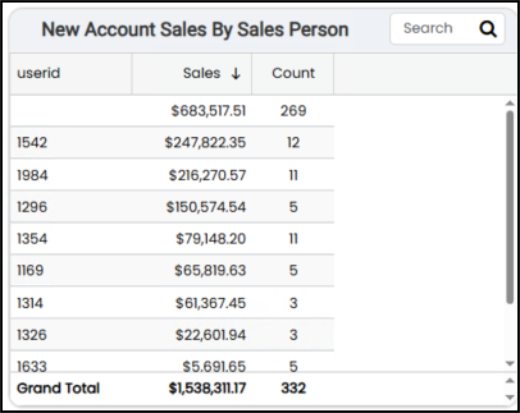520x413 pixels.
Task: Sort by the userid column header
Action: 71,73
